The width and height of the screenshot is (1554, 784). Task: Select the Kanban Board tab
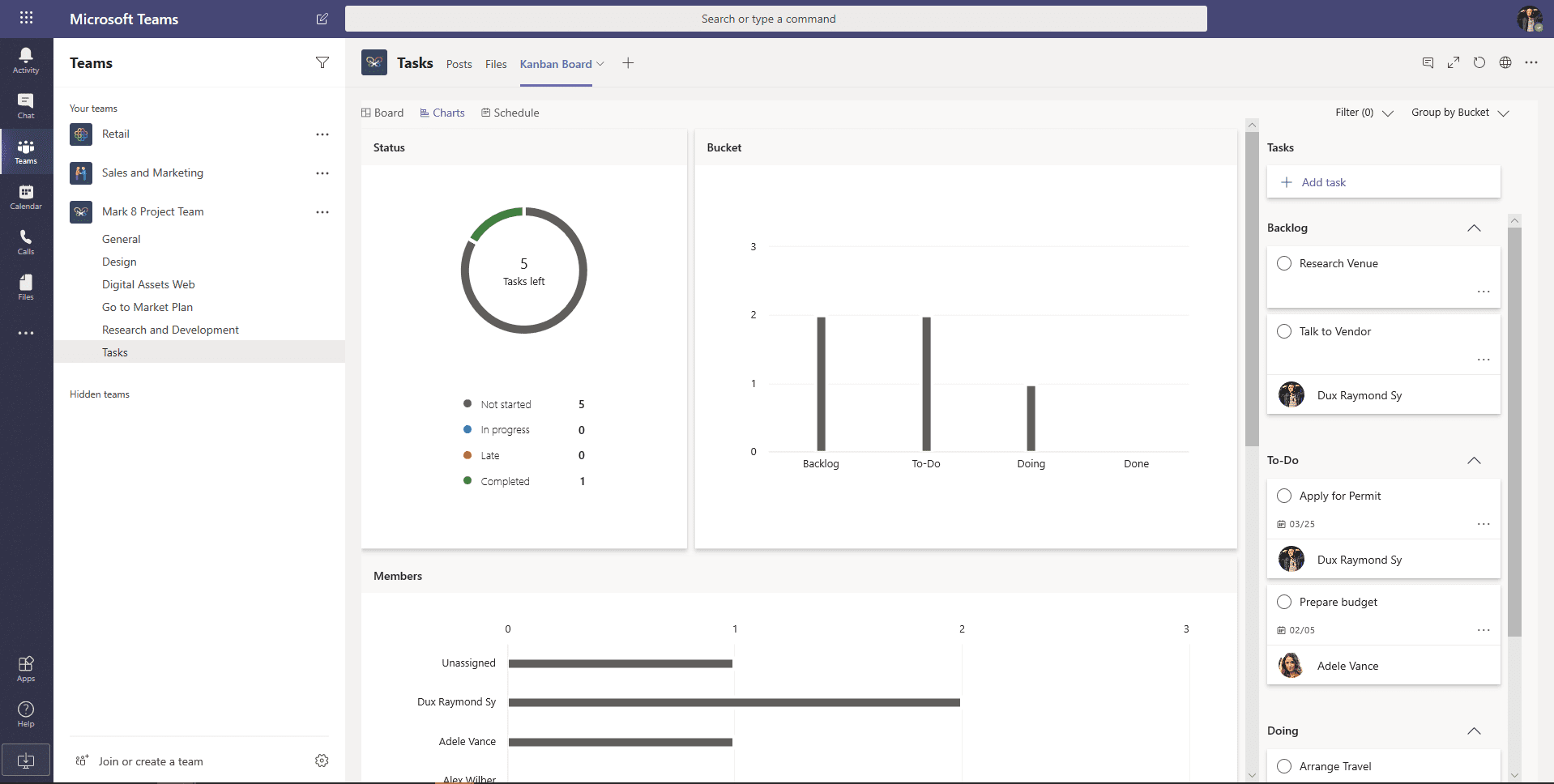pos(556,64)
